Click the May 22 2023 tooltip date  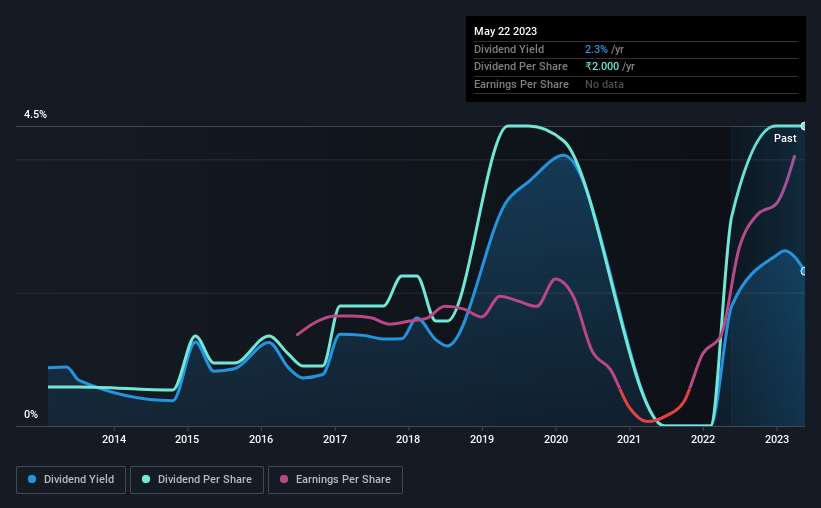[x=505, y=31]
